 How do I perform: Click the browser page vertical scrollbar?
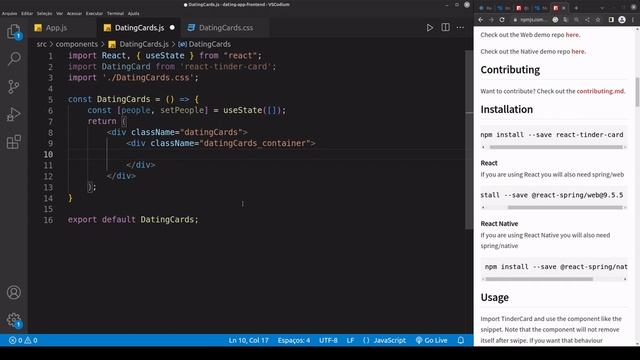pyautogui.click(x=638, y=92)
